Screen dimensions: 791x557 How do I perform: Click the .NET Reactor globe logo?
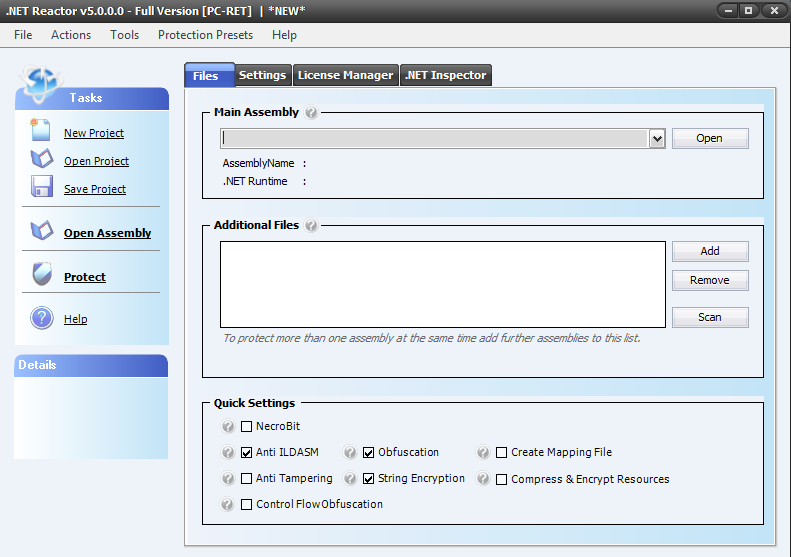(x=40, y=83)
